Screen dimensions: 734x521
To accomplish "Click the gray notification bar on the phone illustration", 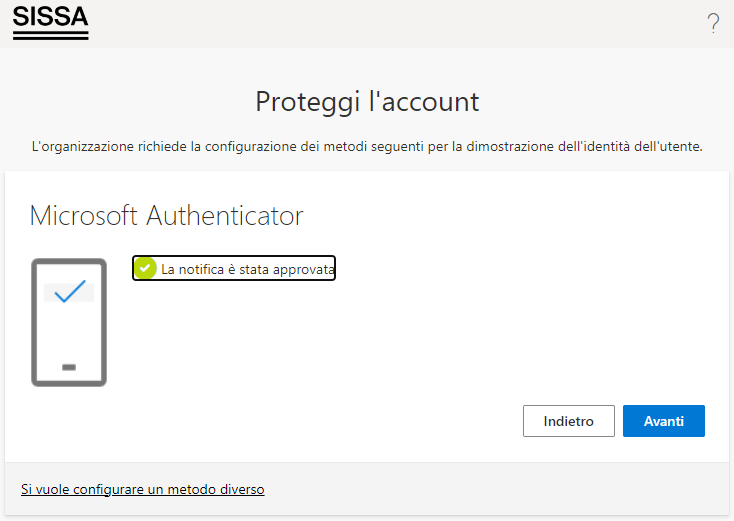I will coord(69,292).
